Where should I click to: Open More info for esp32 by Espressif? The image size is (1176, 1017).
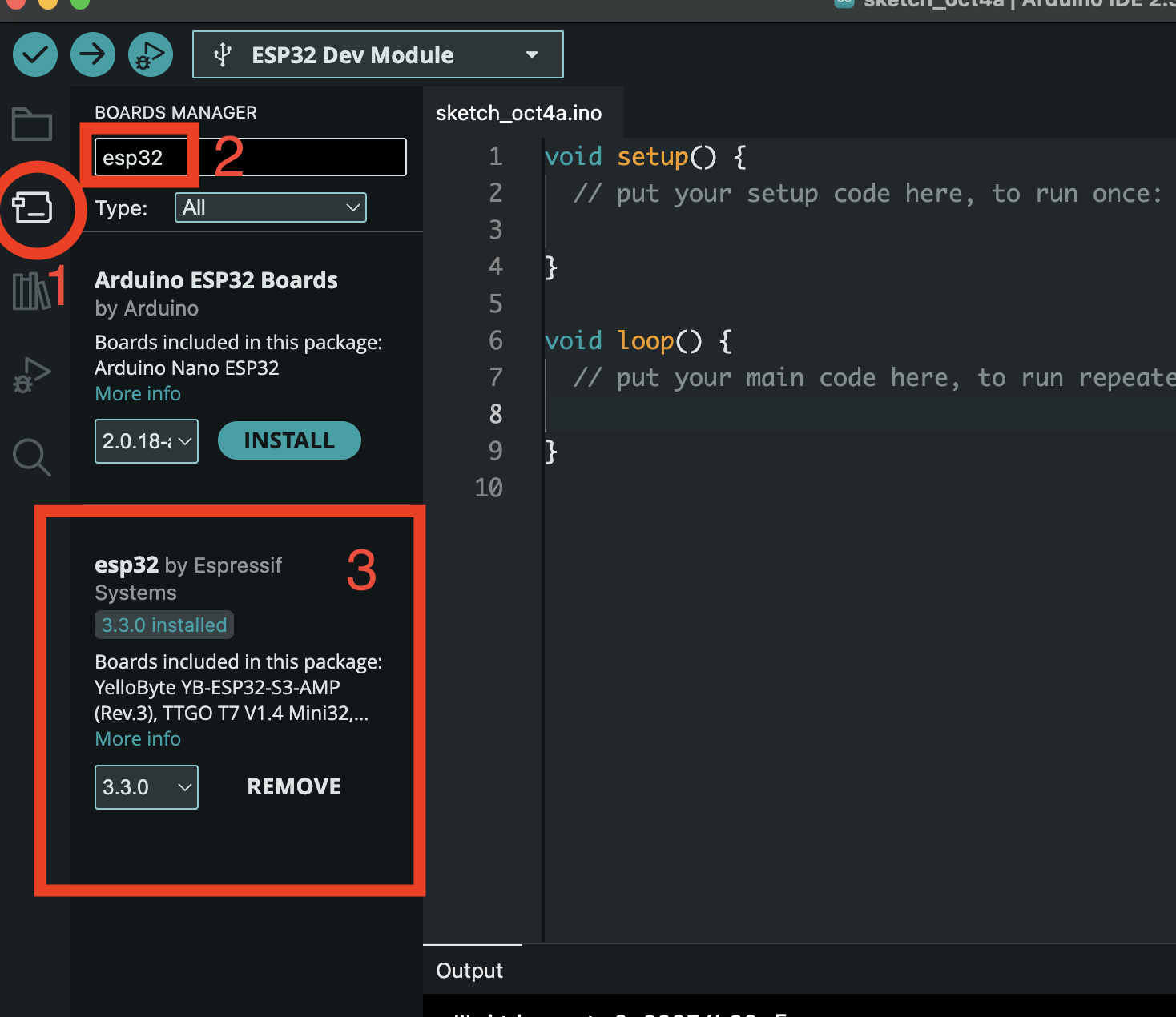[138, 739]
